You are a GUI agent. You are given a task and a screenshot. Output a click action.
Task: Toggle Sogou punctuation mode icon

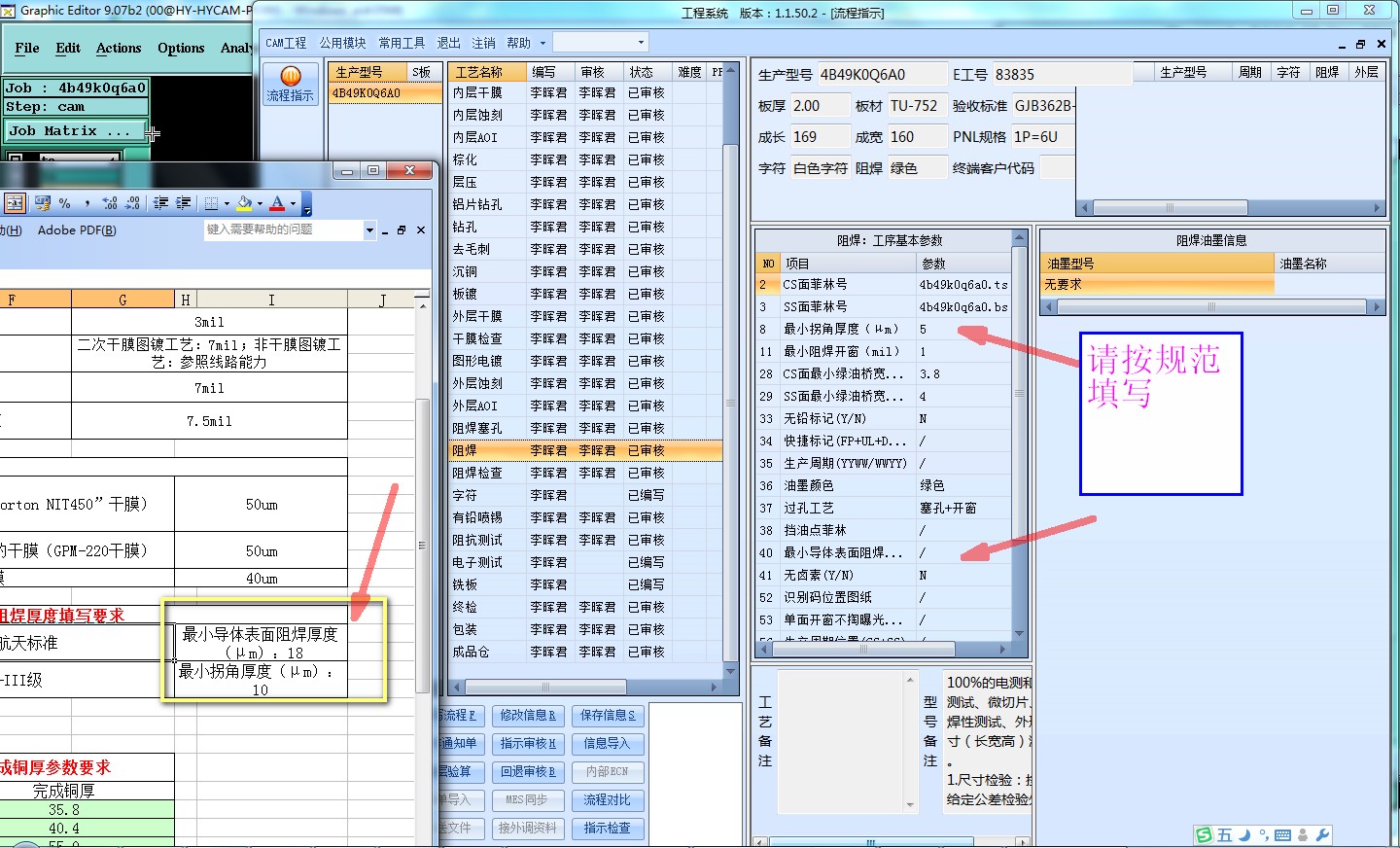1264,834
